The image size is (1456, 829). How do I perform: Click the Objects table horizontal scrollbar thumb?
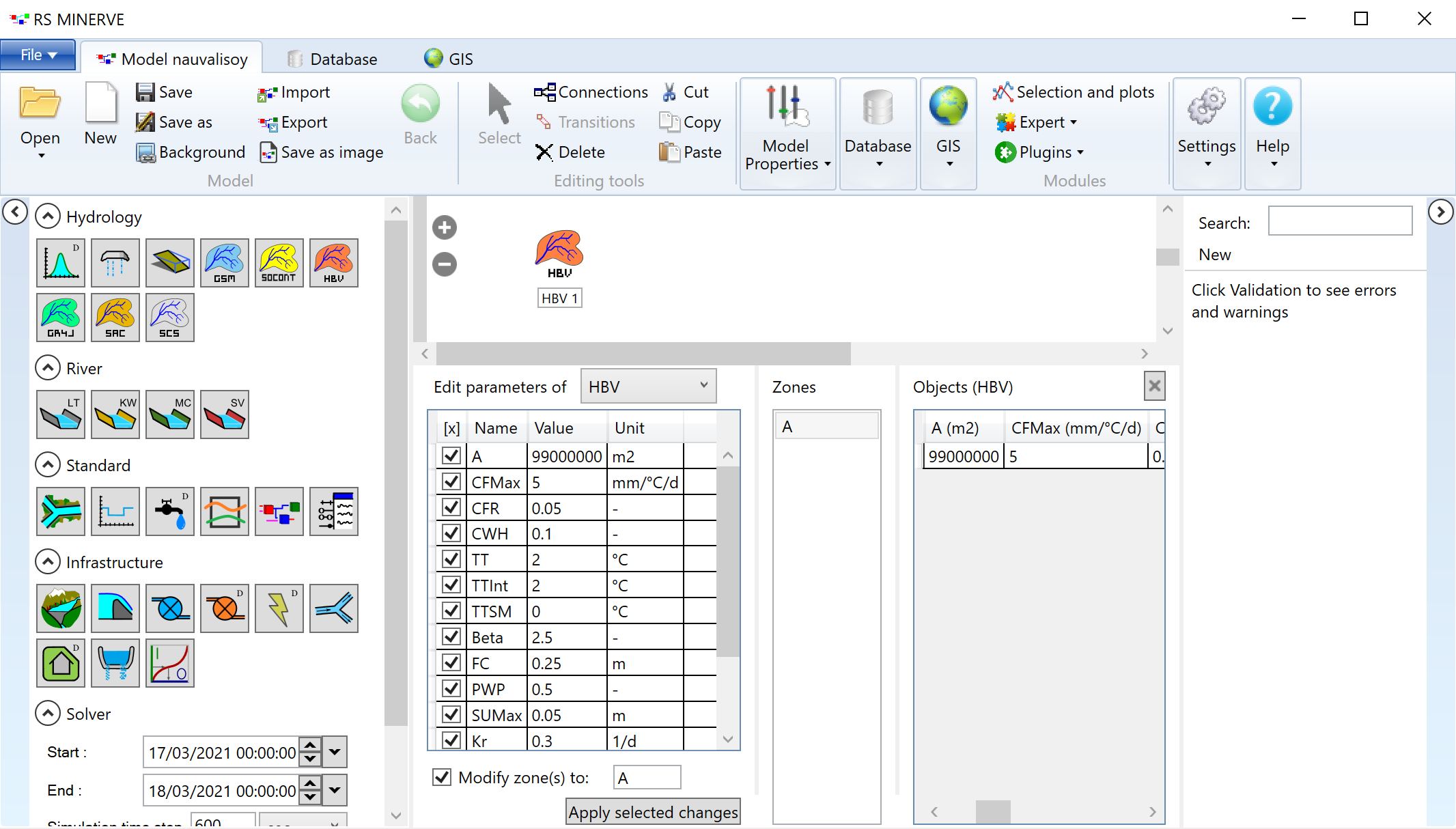coord(993,811)
